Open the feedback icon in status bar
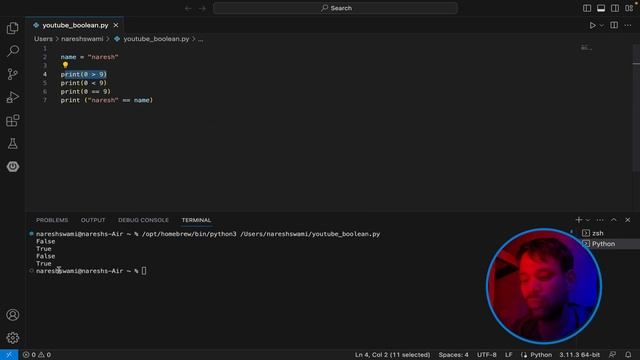This screenshot has width=640, height=360. [612, 355]
